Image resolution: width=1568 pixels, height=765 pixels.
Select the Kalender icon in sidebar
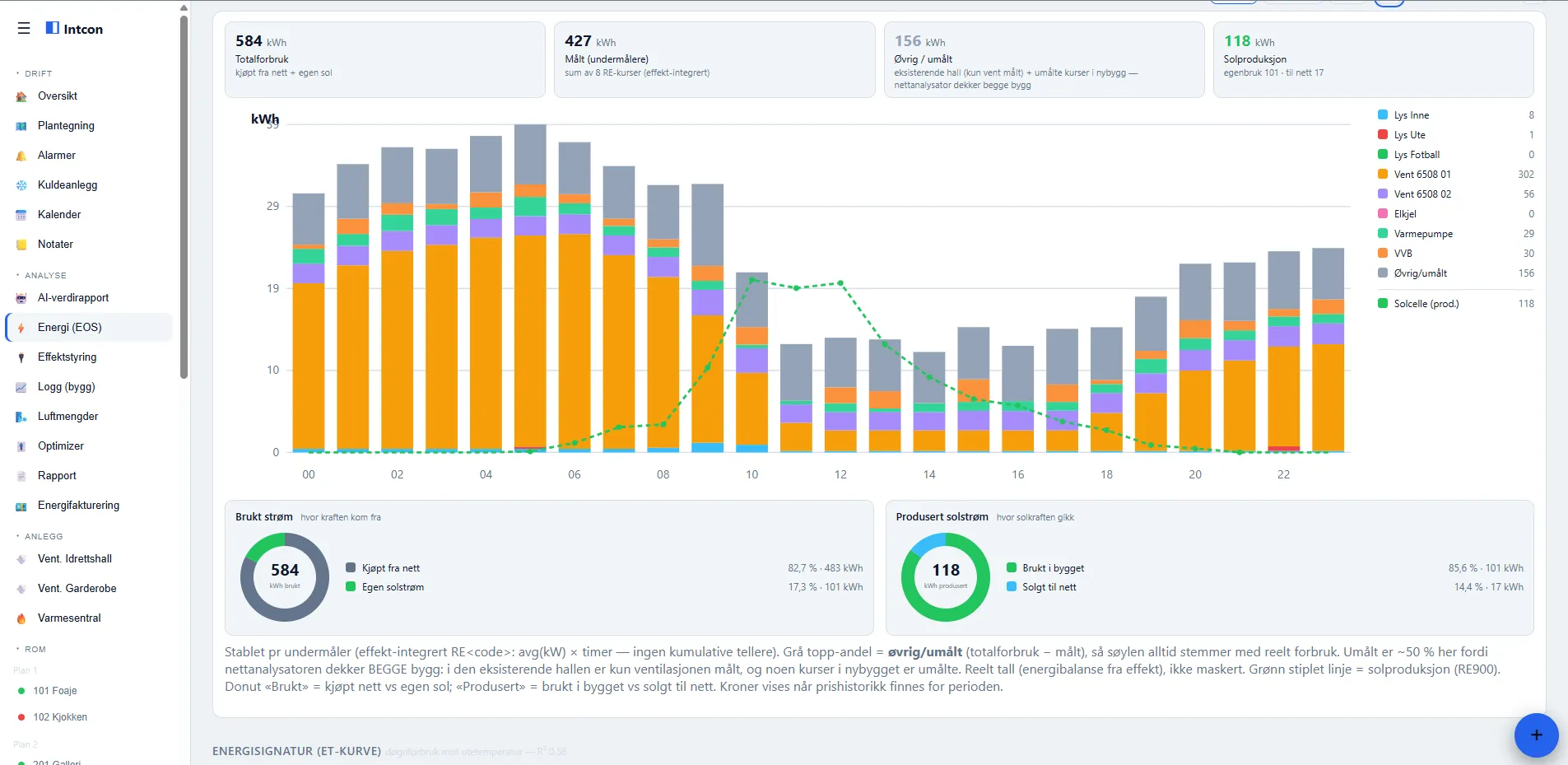[x=21, y=215]
